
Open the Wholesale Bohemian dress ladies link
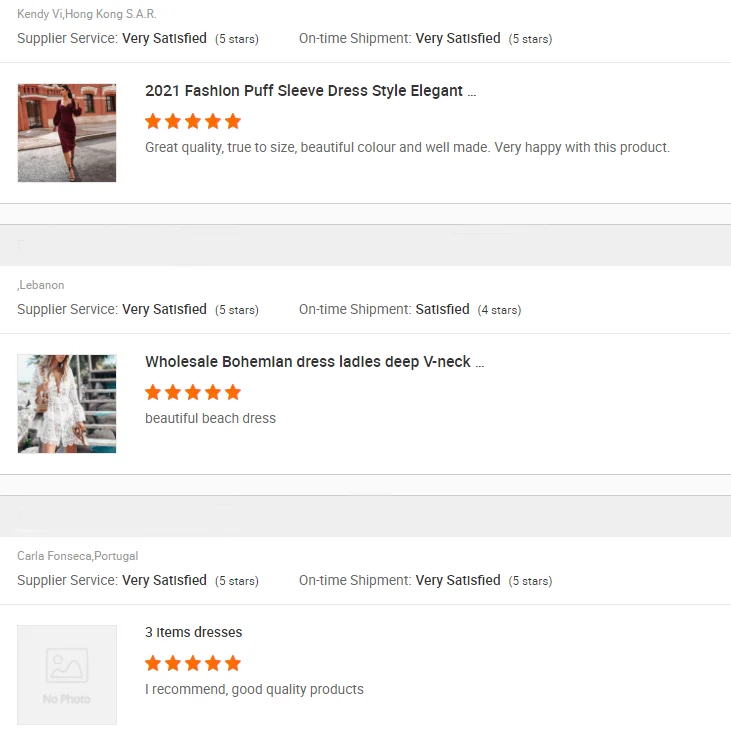pyautogui.click(x=314, y=362)
